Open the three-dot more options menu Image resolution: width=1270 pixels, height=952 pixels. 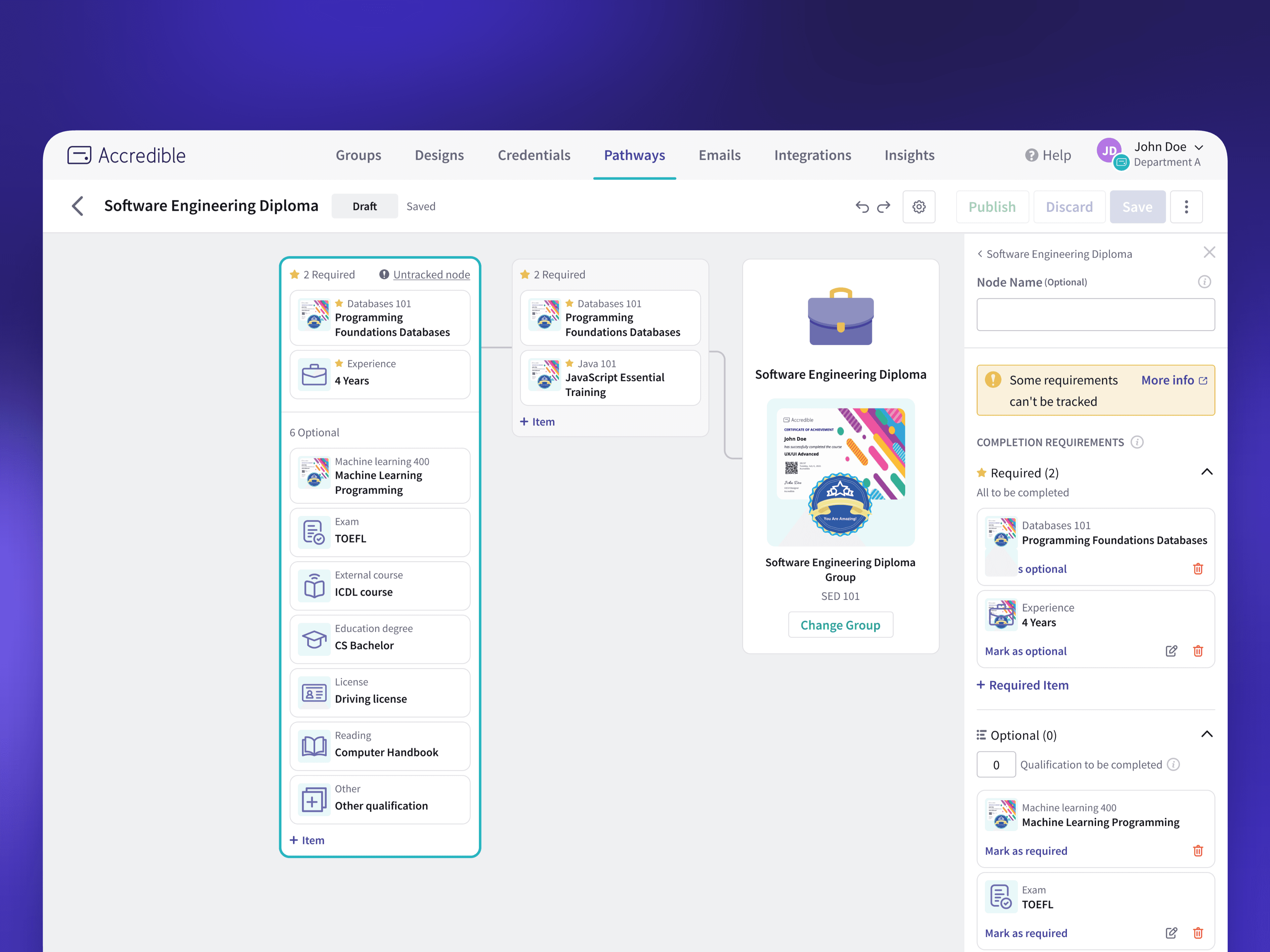[x=1186, y=207]
